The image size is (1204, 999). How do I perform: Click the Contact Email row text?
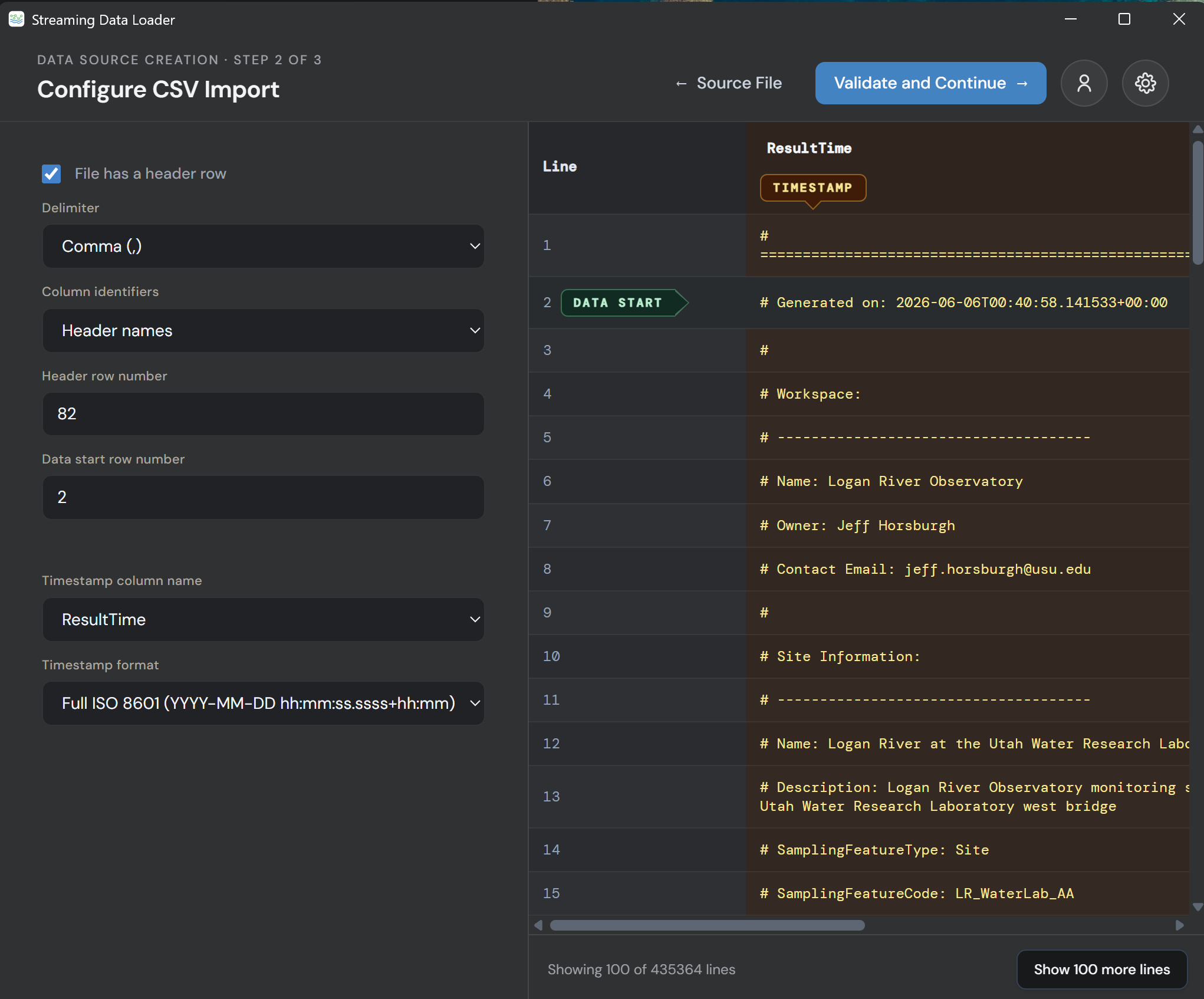[925, 569]
